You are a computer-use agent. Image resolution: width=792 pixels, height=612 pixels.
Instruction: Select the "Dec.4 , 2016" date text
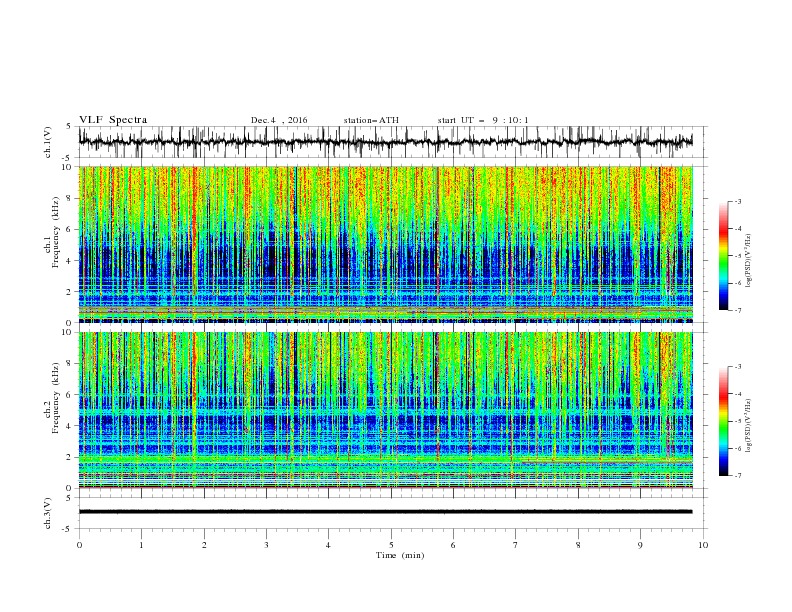279,120
